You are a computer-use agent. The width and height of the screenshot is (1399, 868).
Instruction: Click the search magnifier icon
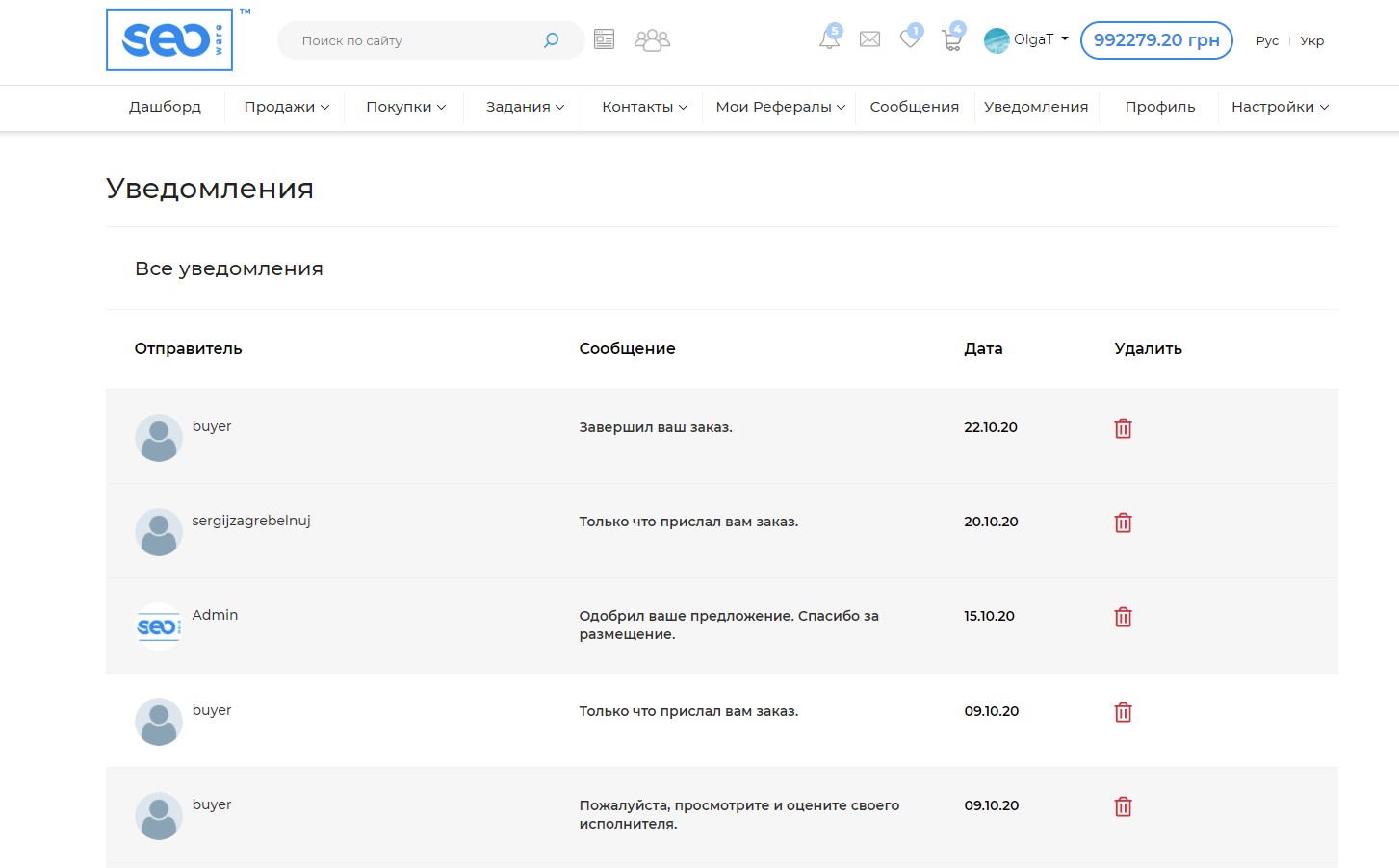click(551, 40)
